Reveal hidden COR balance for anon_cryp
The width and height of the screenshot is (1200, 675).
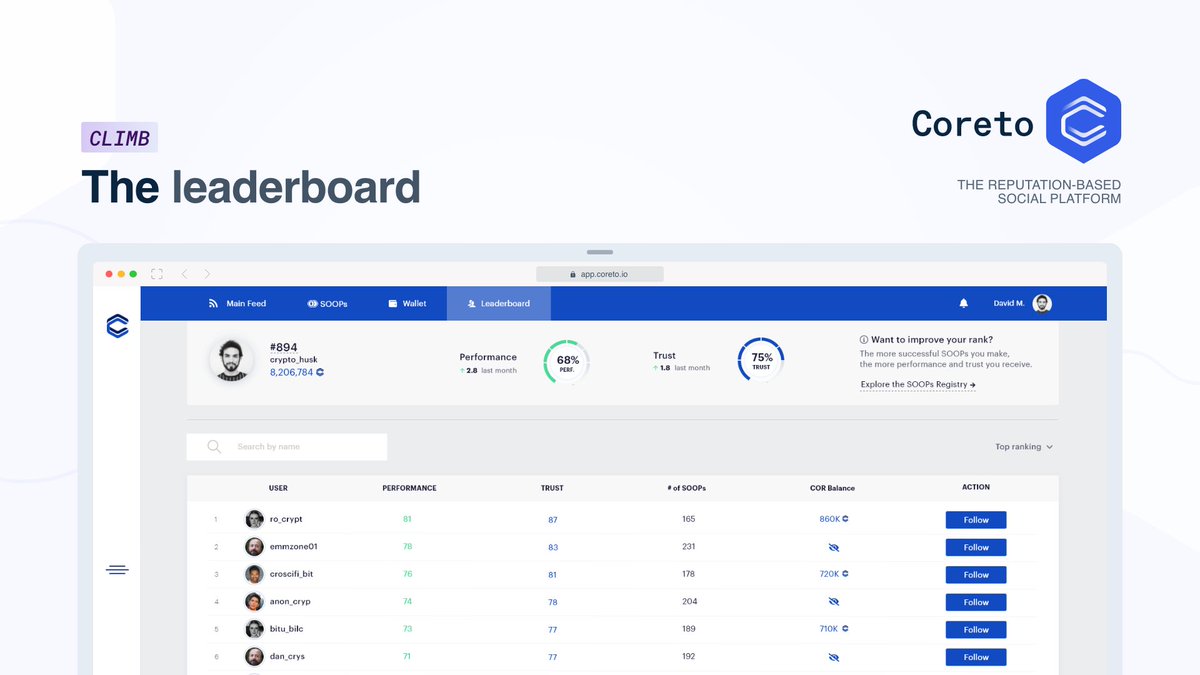click(x=833, y=602)
